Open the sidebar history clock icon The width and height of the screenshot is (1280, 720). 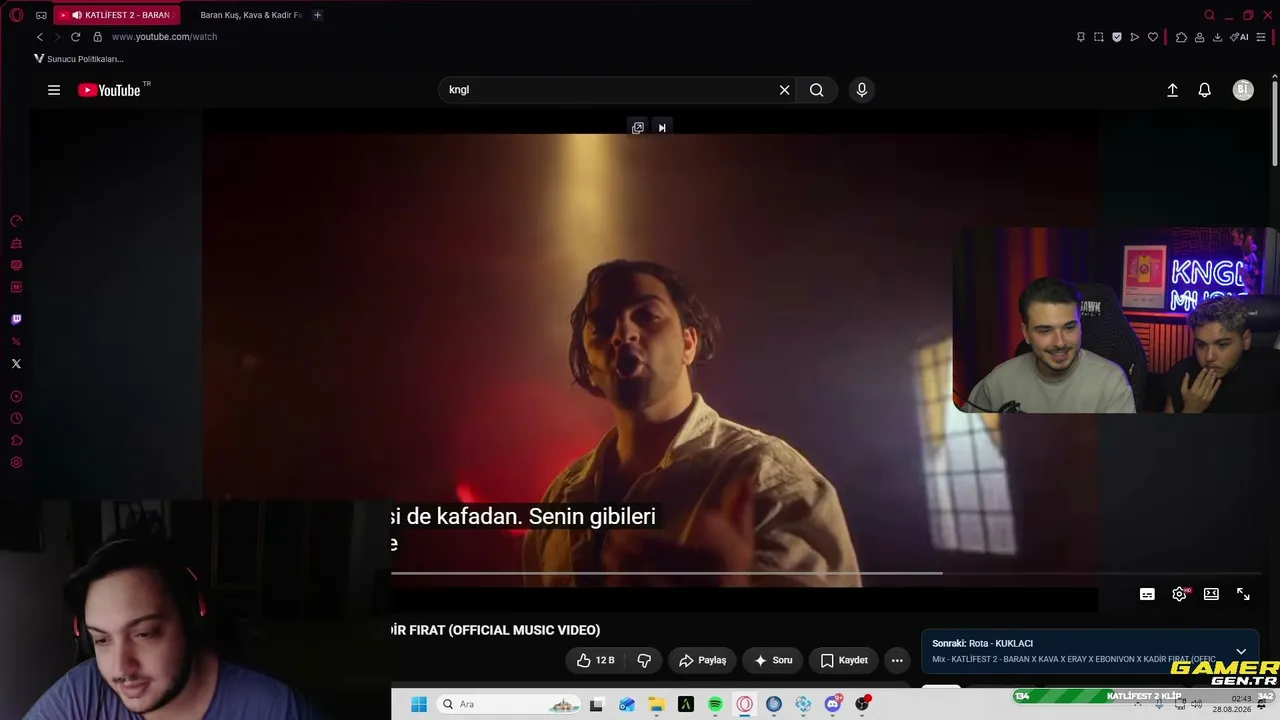[x=16, y=419]
